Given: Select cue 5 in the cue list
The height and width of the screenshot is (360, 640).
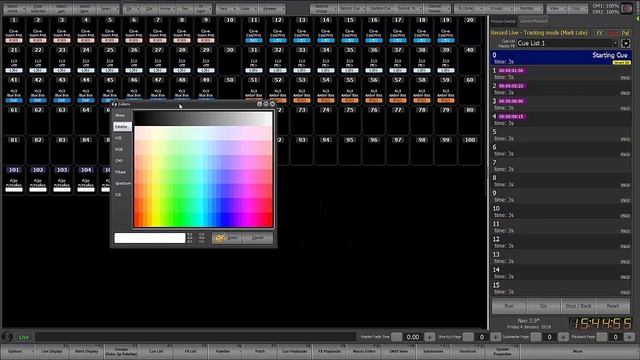Looking at the screenshot, I should pos(561,135).
